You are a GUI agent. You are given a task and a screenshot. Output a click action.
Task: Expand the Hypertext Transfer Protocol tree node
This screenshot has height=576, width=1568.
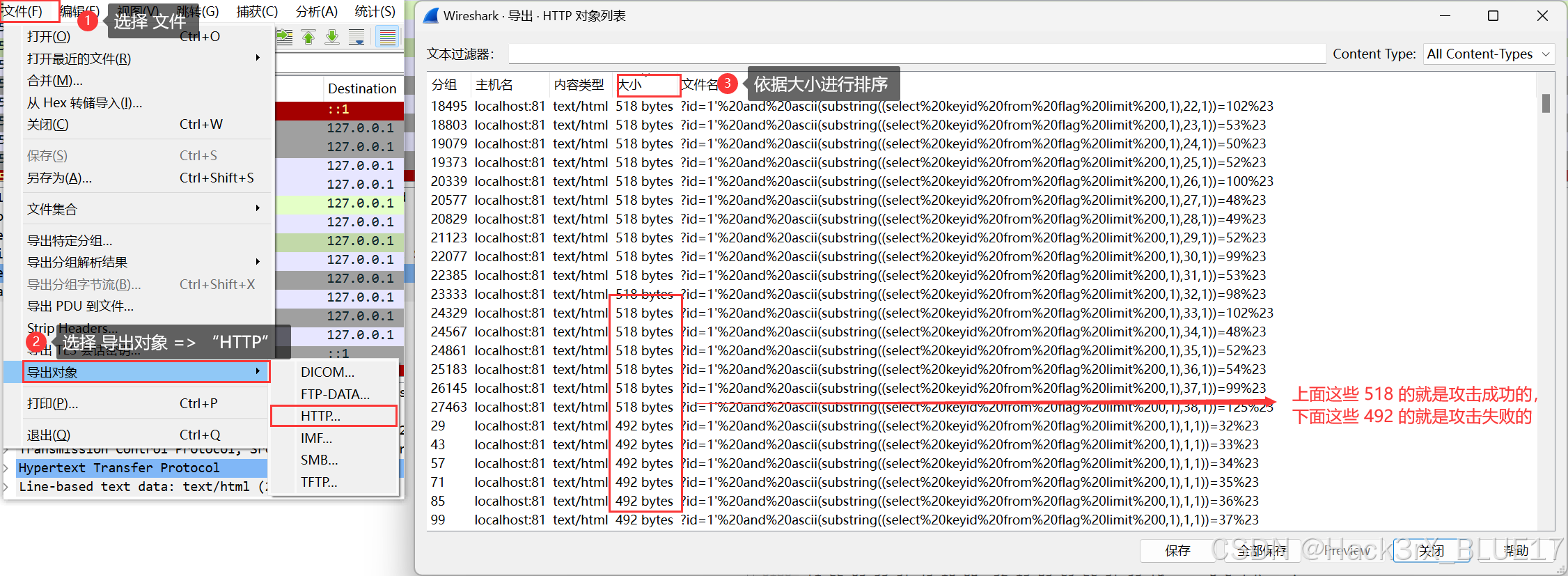pyautogui.click(x=6, y=468)
